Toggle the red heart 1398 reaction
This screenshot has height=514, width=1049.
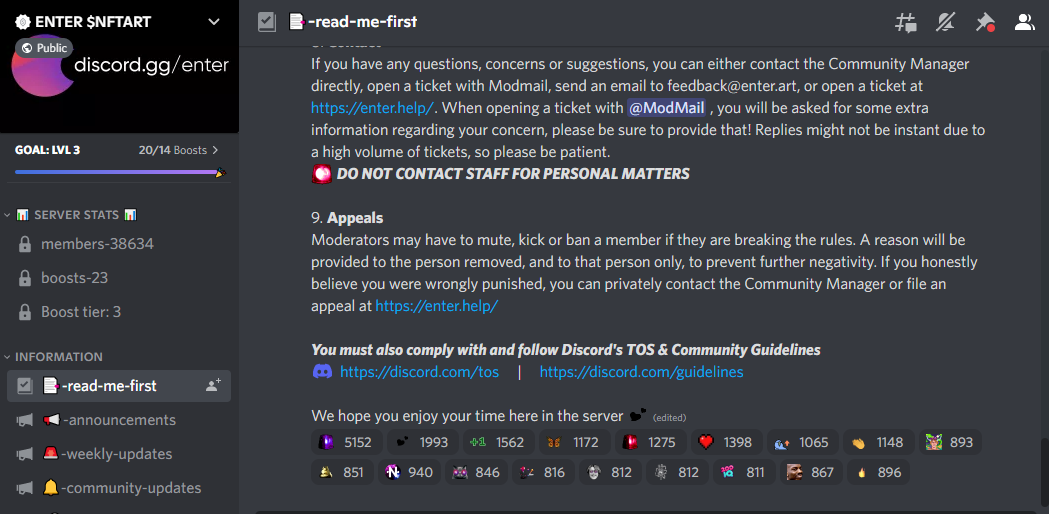(x=727, y=442)
